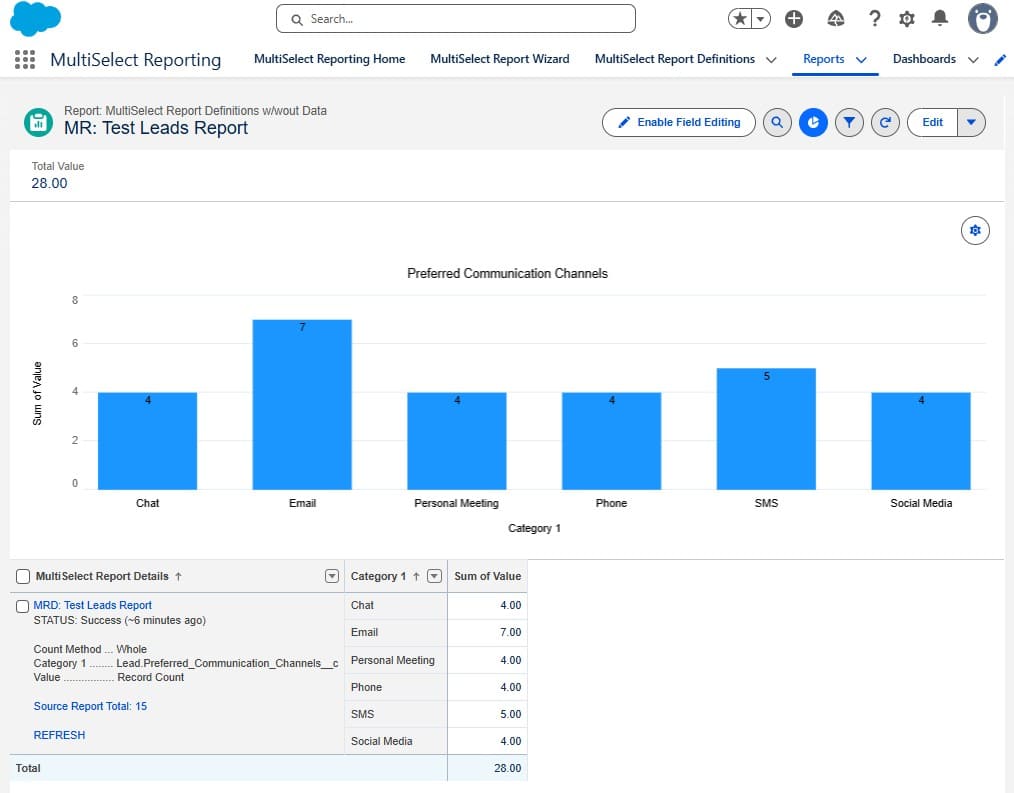Screen dimensions: 1014x793
Task: Open Setup via the gear icon
Action: click(x=906, y=18)
